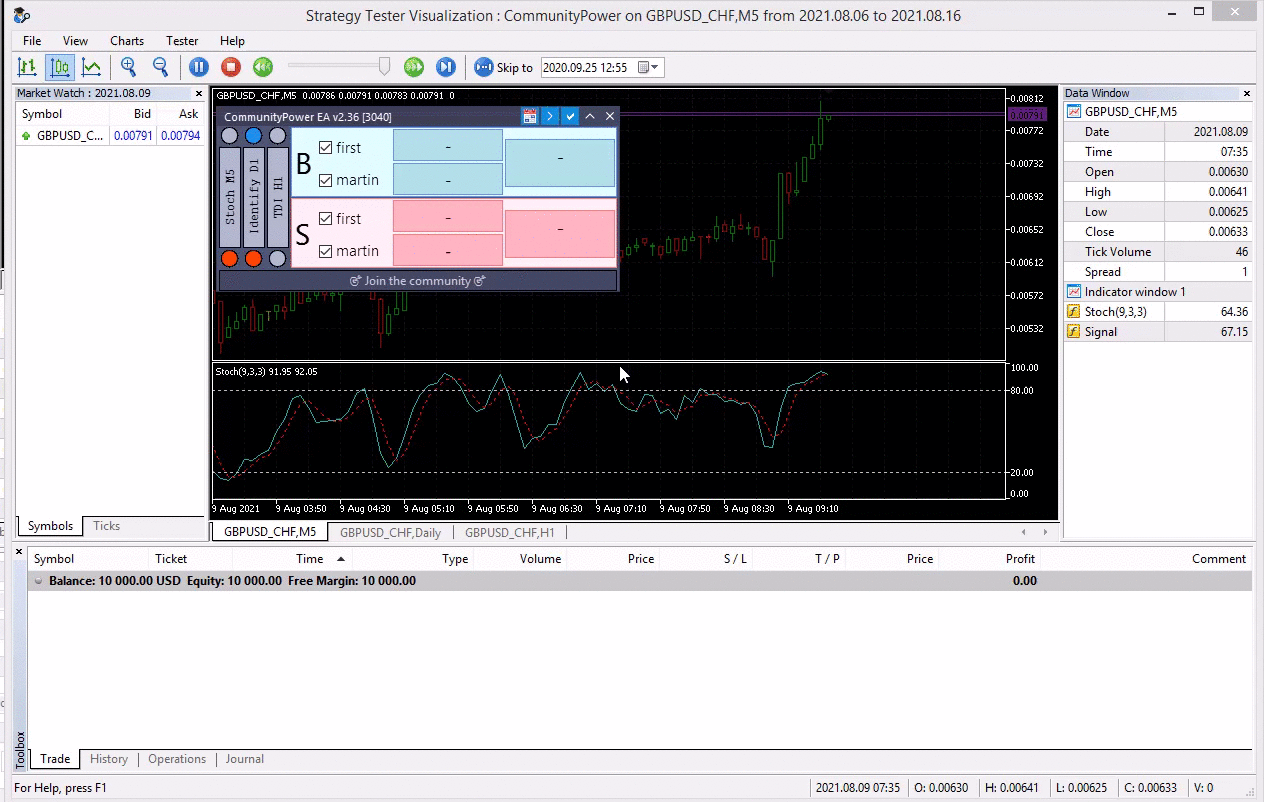Viewport: 1264px width, 802px height.
Task: Switch to the History tab in Toolbox
Action: tap(109, 759)
